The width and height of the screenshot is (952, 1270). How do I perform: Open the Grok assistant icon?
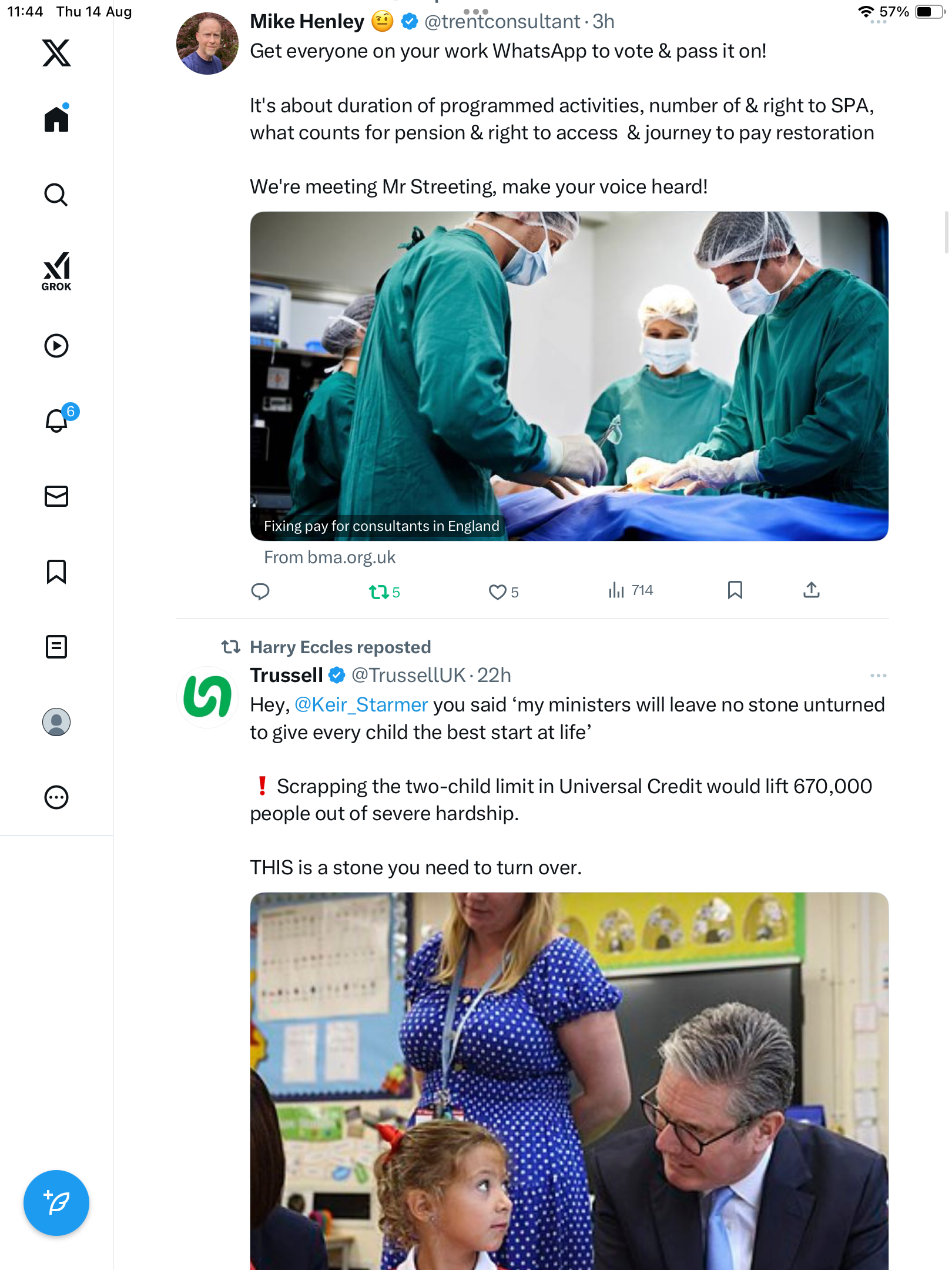pos(56,271)
